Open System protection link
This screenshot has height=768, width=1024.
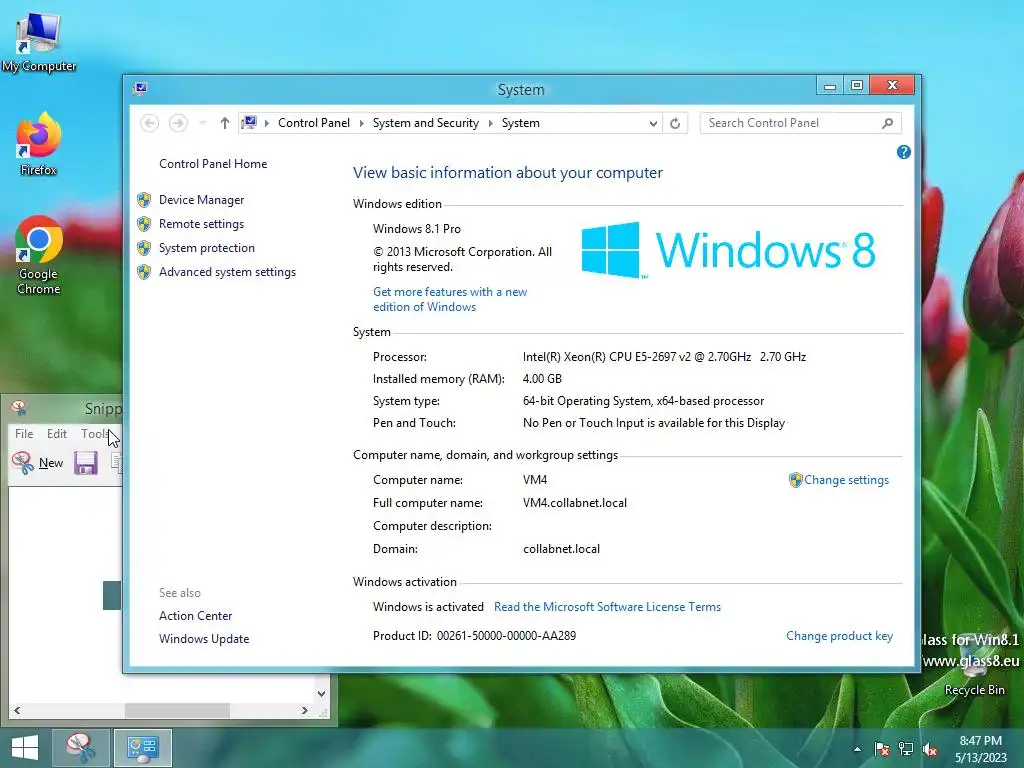[206, 248]
